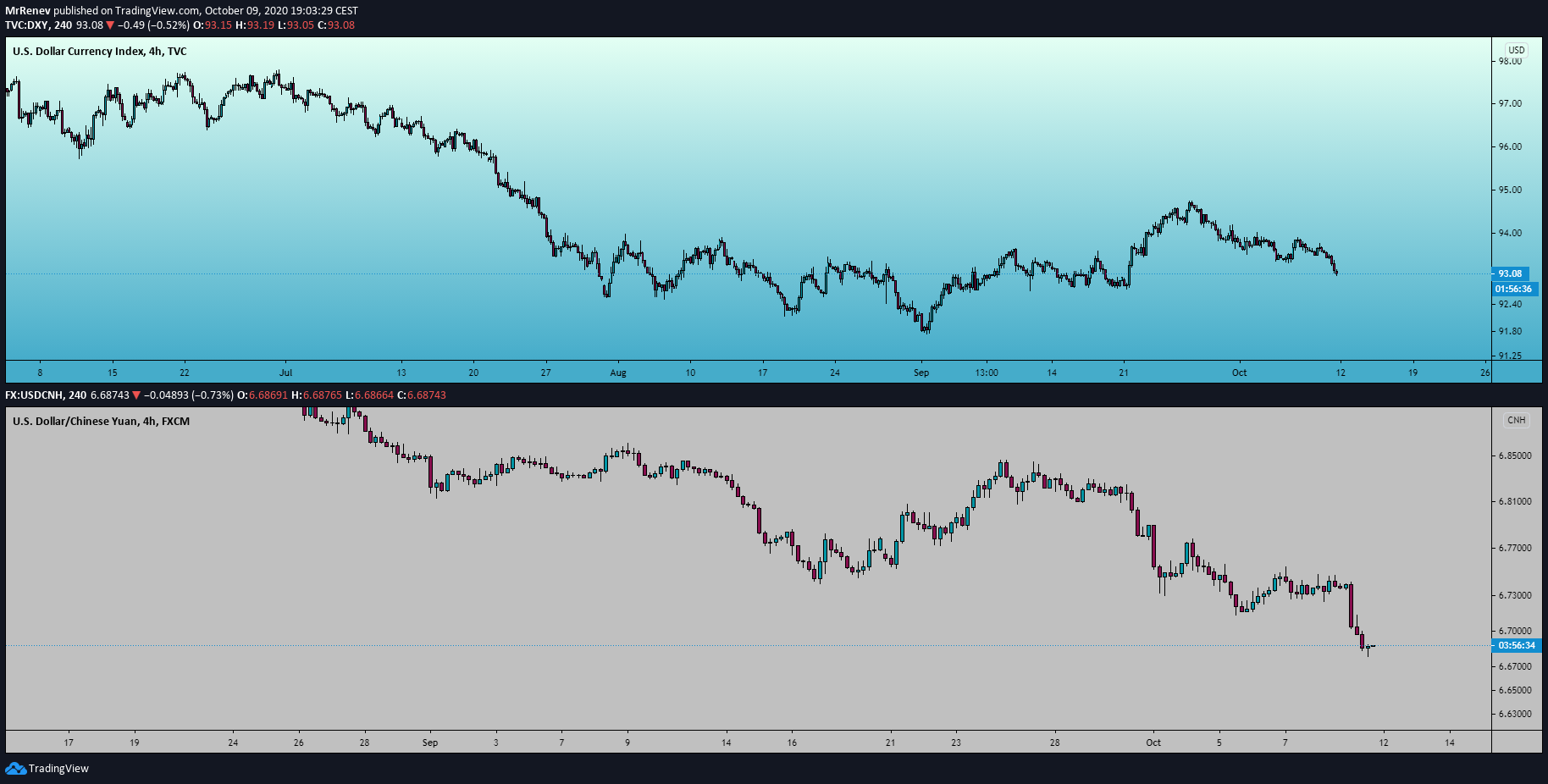Click the USD currency badge
Screen dimensions: 1548x784
click(x=1517, y=50)
